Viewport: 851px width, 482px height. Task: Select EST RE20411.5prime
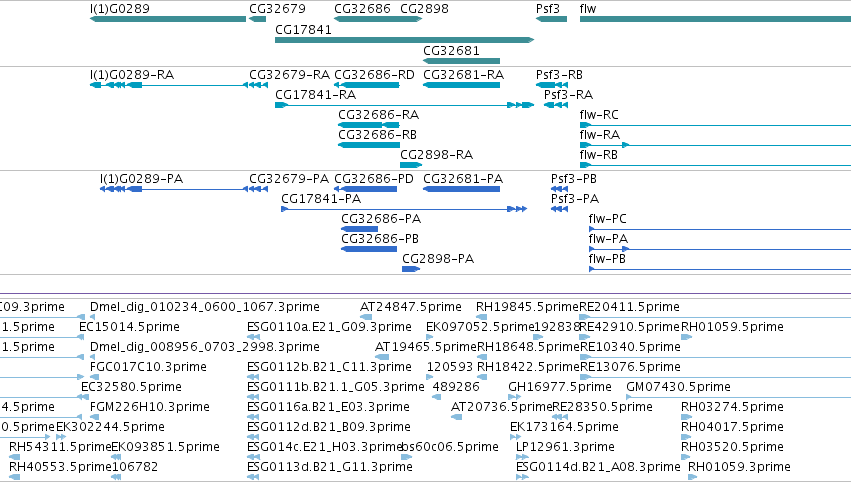click(630, 307)
